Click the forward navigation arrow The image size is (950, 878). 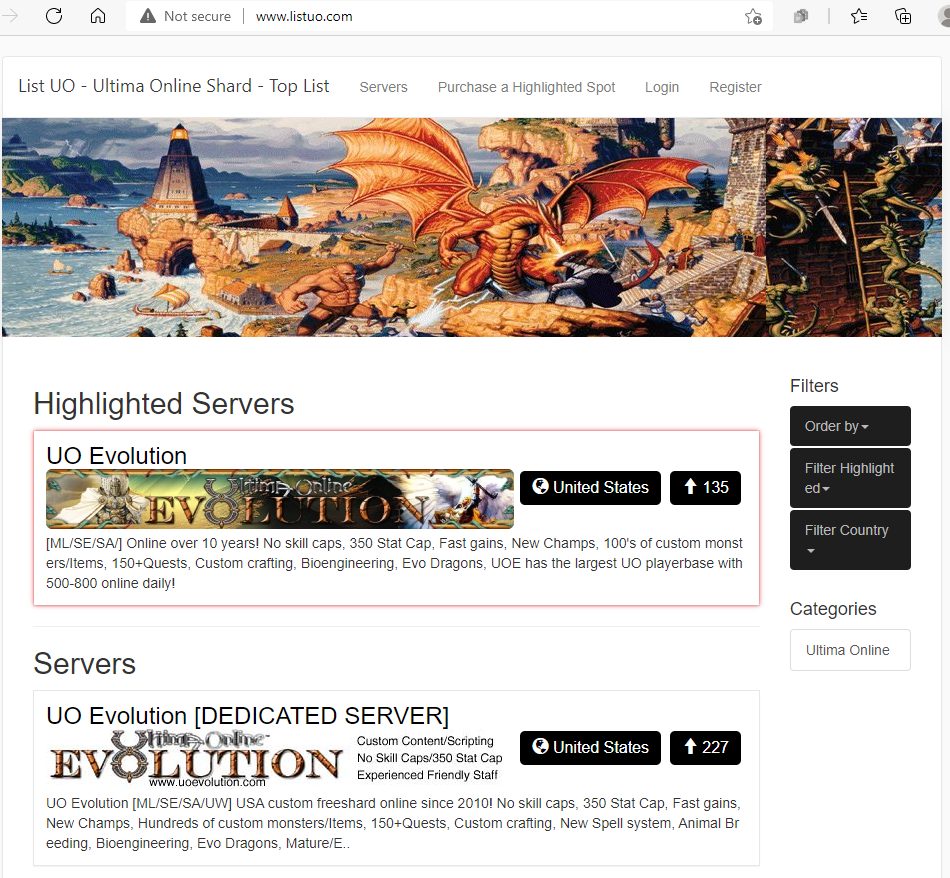tap(10, 16)
